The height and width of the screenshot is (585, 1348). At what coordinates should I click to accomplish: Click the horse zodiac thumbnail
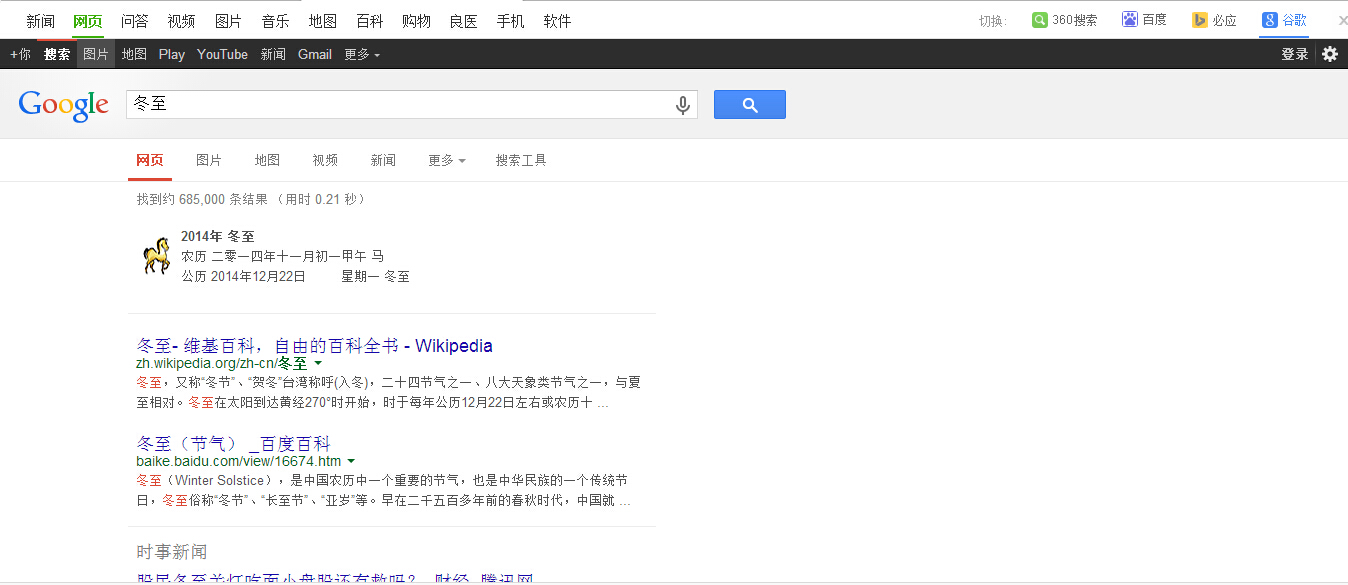click(x=156, y=256)
